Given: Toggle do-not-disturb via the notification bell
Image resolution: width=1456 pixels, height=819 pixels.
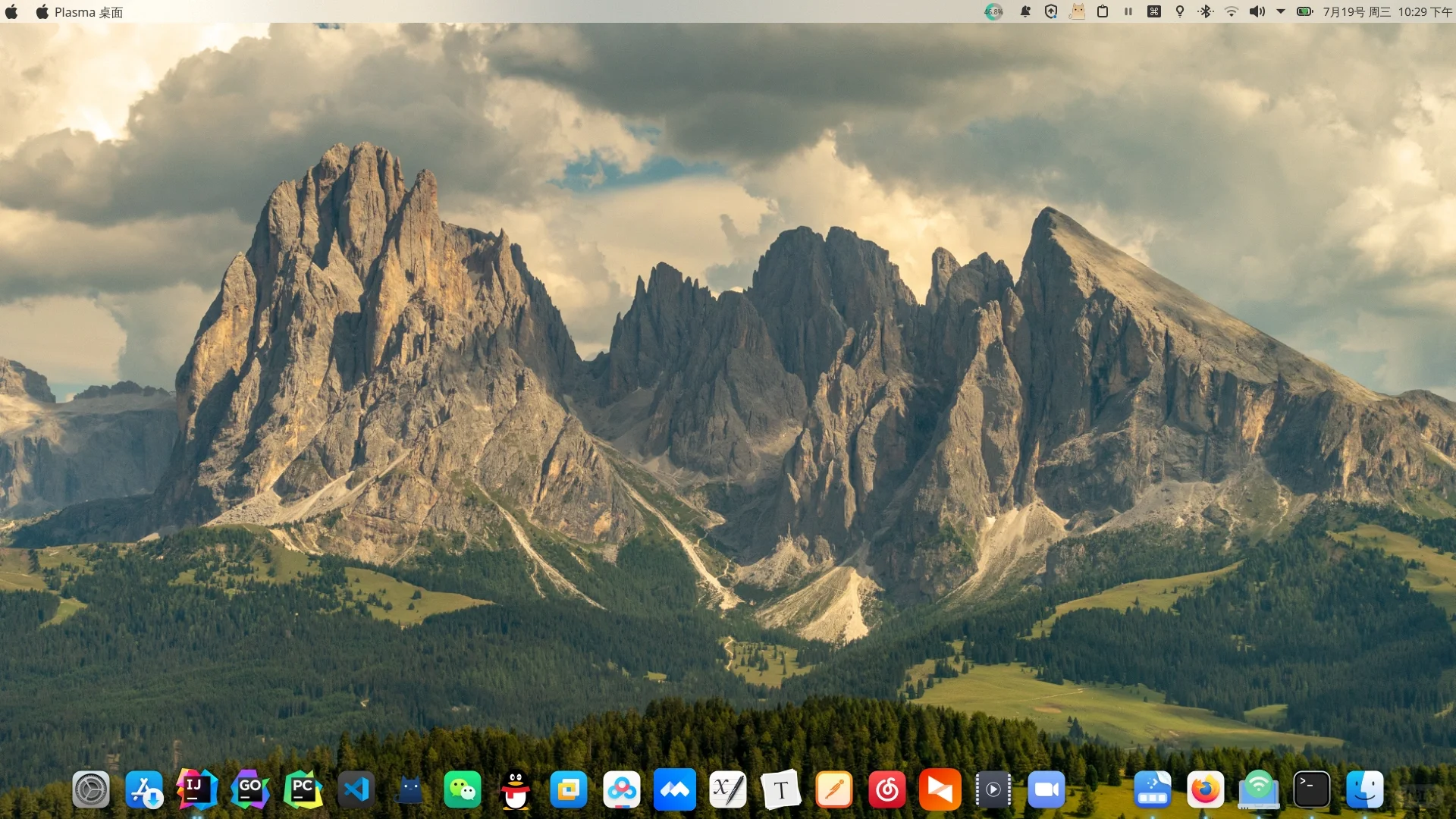Looking at the screenshot, I should tap(1025, 11).
